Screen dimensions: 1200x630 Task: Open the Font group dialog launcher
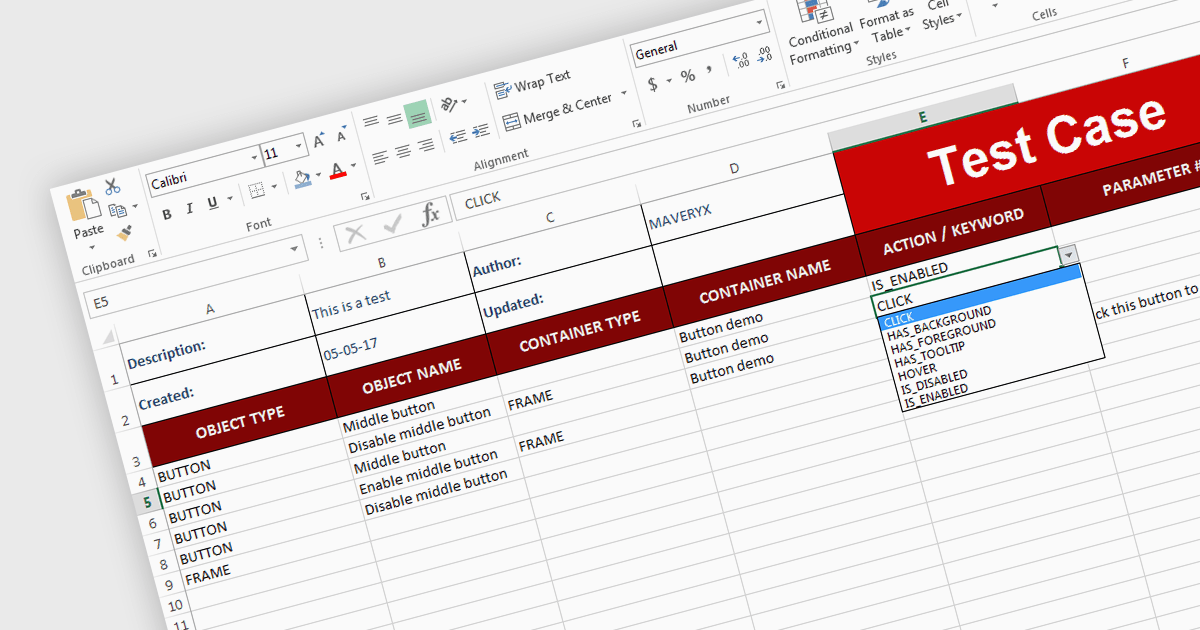pos(365,197)
